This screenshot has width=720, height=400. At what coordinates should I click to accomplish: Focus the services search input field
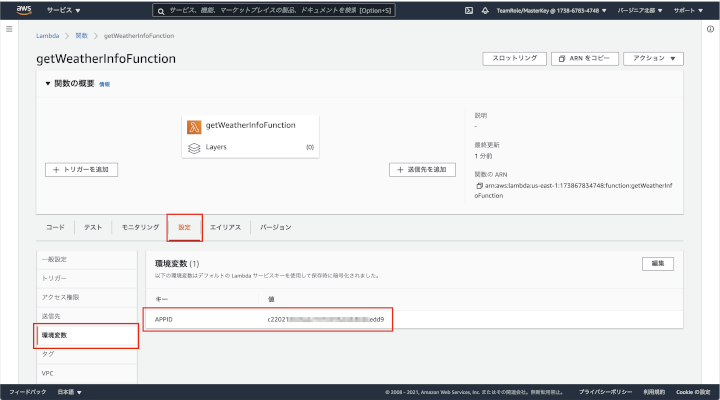tap(274, 10)
